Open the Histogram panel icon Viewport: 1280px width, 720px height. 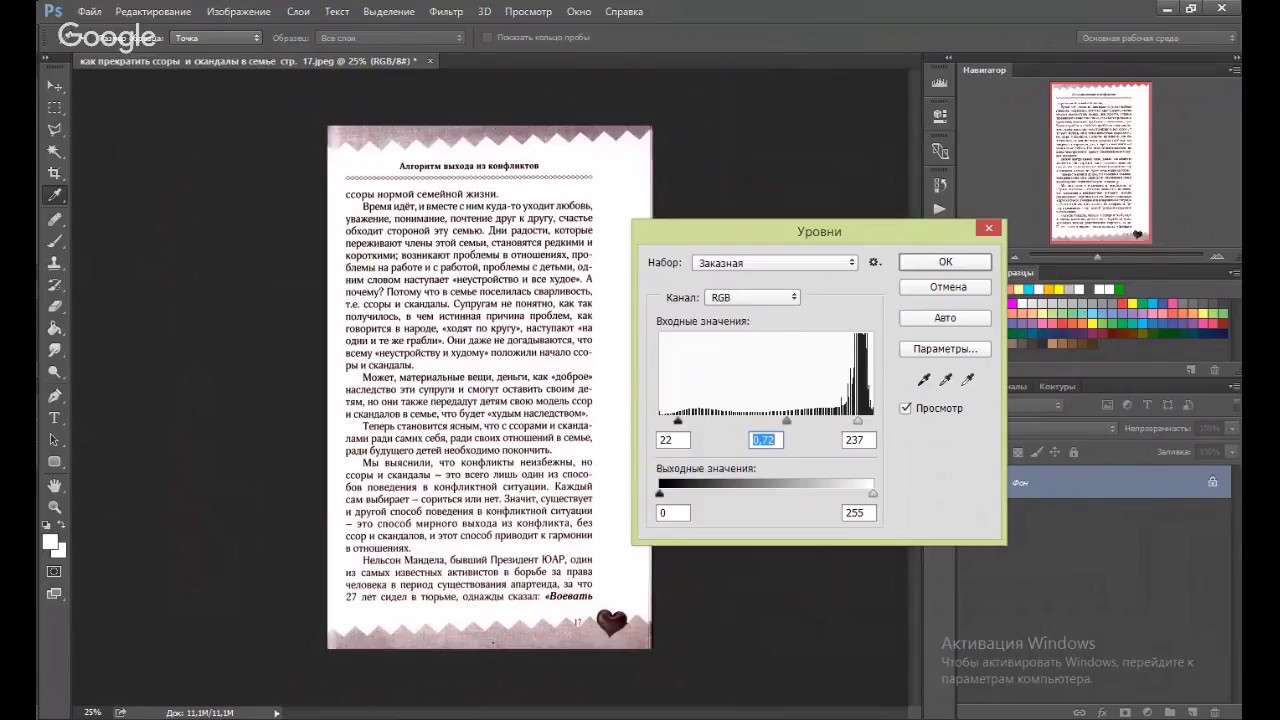point(939,83)
